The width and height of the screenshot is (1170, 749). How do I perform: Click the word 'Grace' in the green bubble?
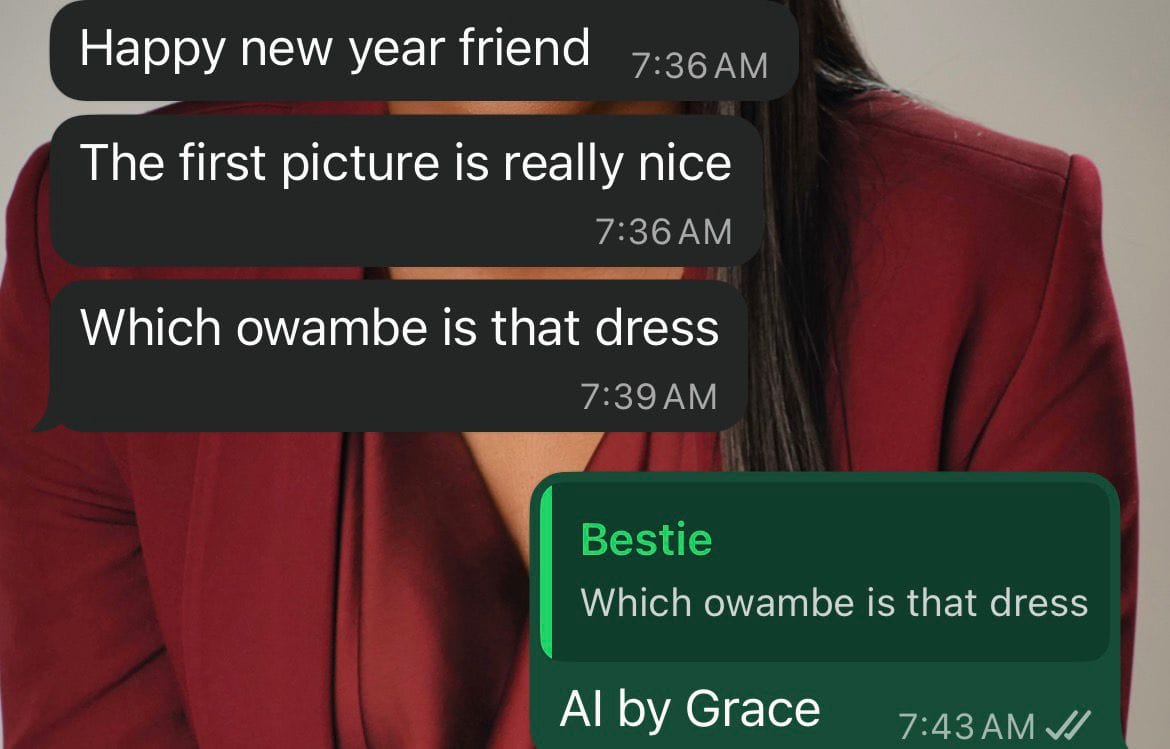[x=753, y=709]
